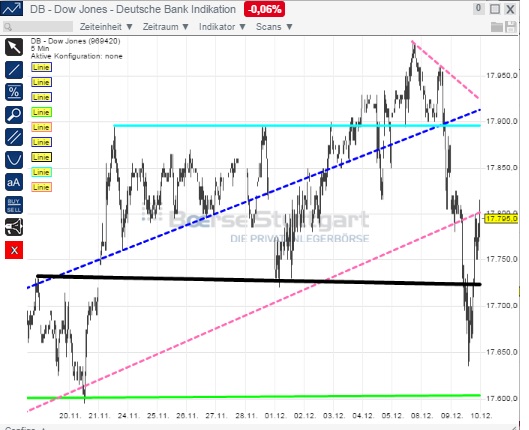Select the eighth cyan-bordered Linie label
Viewport: 529px width, 430px height.
point(41,172)
